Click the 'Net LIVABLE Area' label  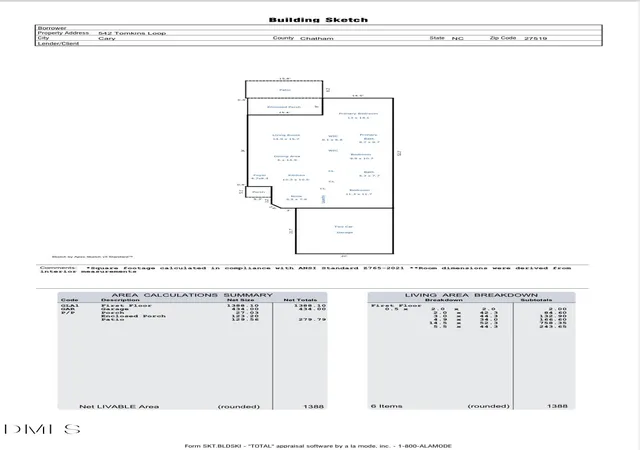119,407
